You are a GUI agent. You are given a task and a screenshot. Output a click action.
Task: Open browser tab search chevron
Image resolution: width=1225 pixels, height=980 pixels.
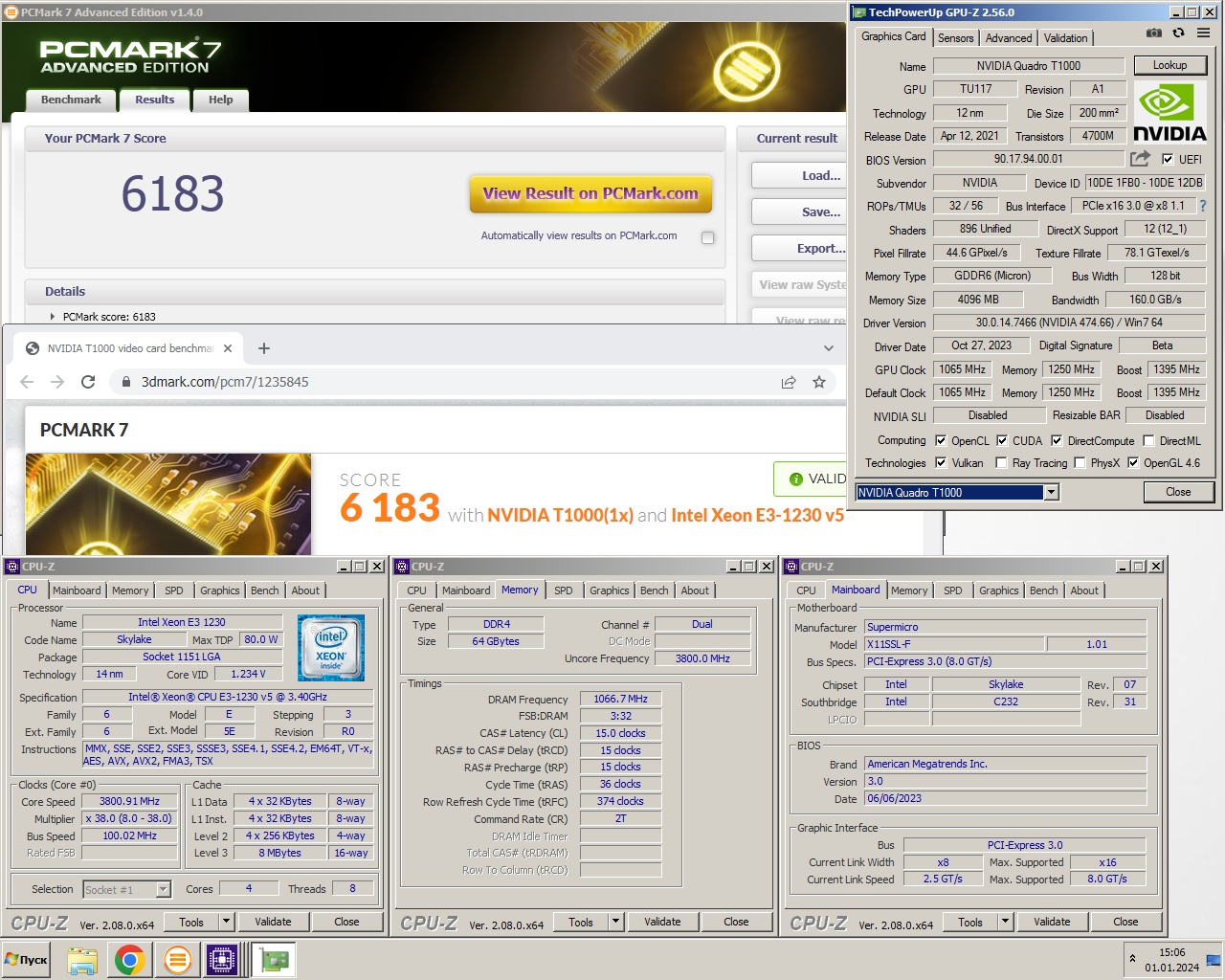pyautogui.click(x=829, y=348)
